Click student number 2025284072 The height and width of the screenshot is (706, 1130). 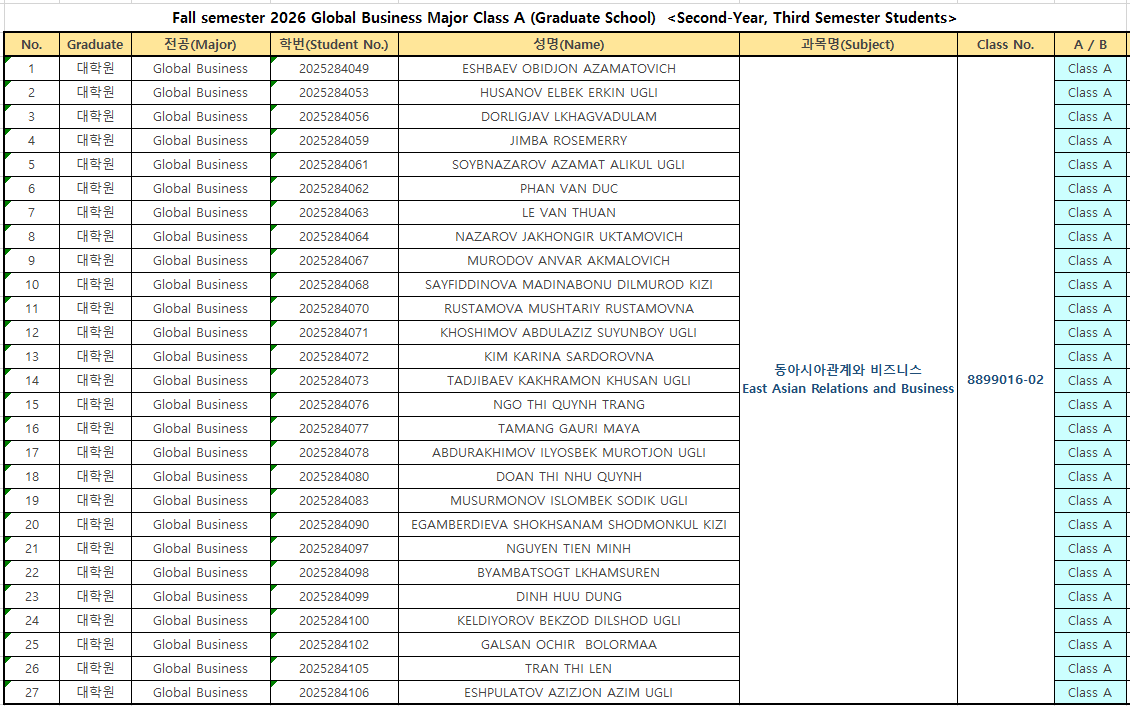334,357
